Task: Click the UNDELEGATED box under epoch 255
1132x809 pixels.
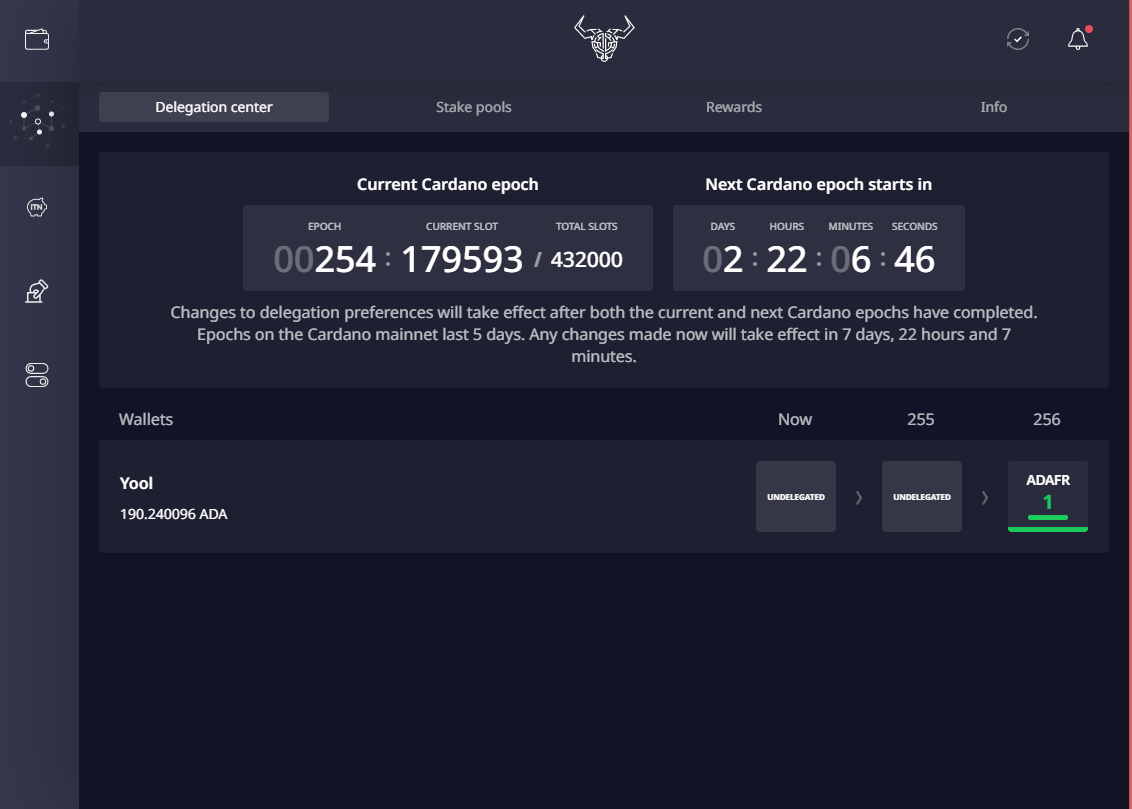Action: tap(922, 497)
